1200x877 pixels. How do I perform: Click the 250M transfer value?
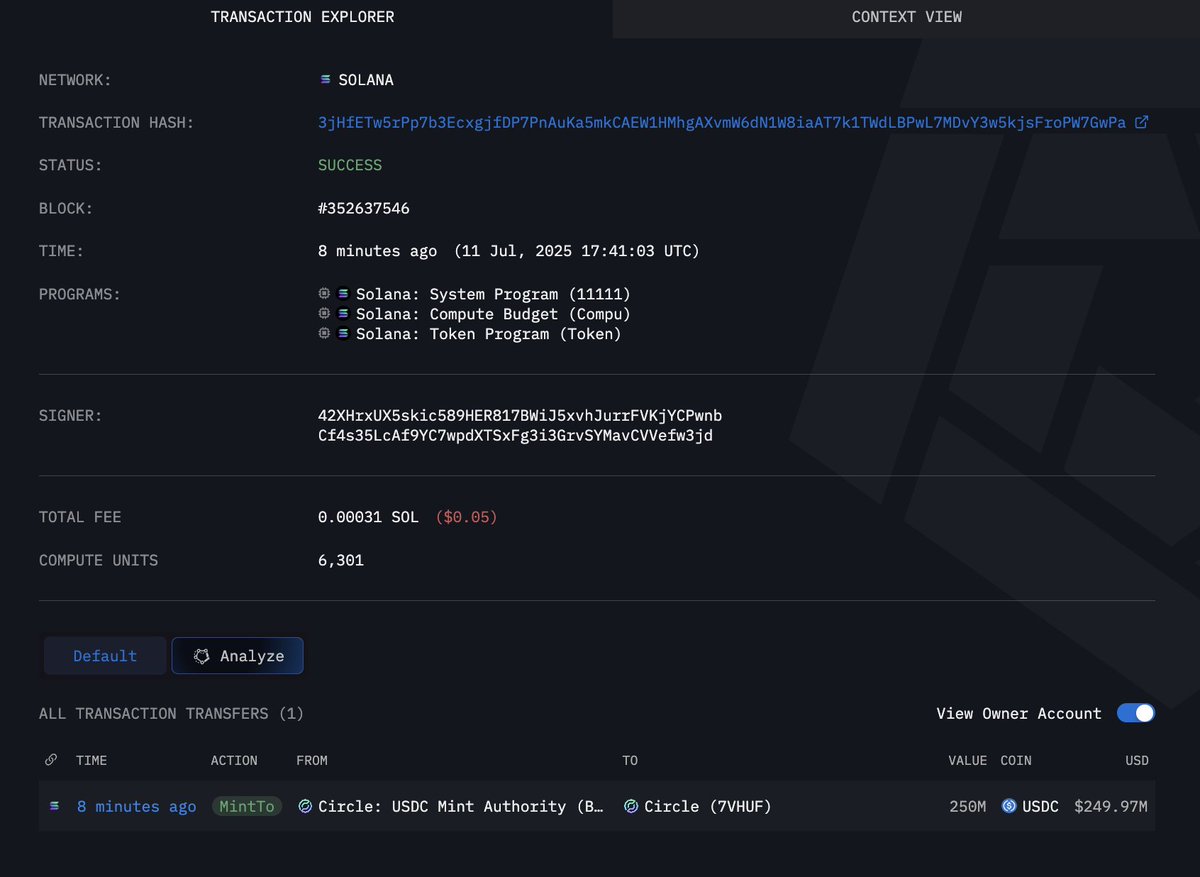968,806
